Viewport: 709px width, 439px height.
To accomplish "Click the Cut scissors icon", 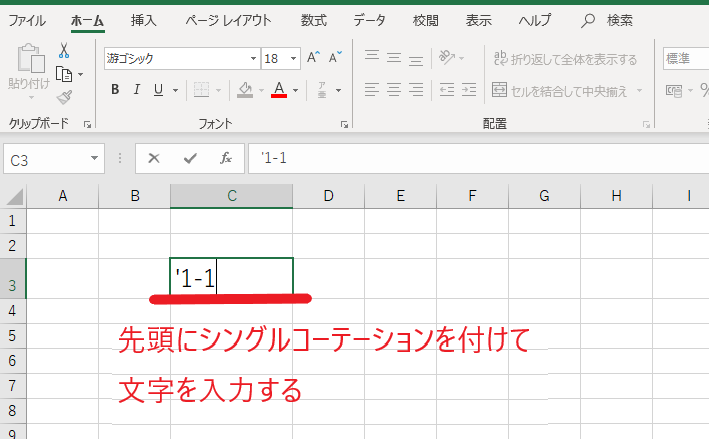I will click(64, 51).
